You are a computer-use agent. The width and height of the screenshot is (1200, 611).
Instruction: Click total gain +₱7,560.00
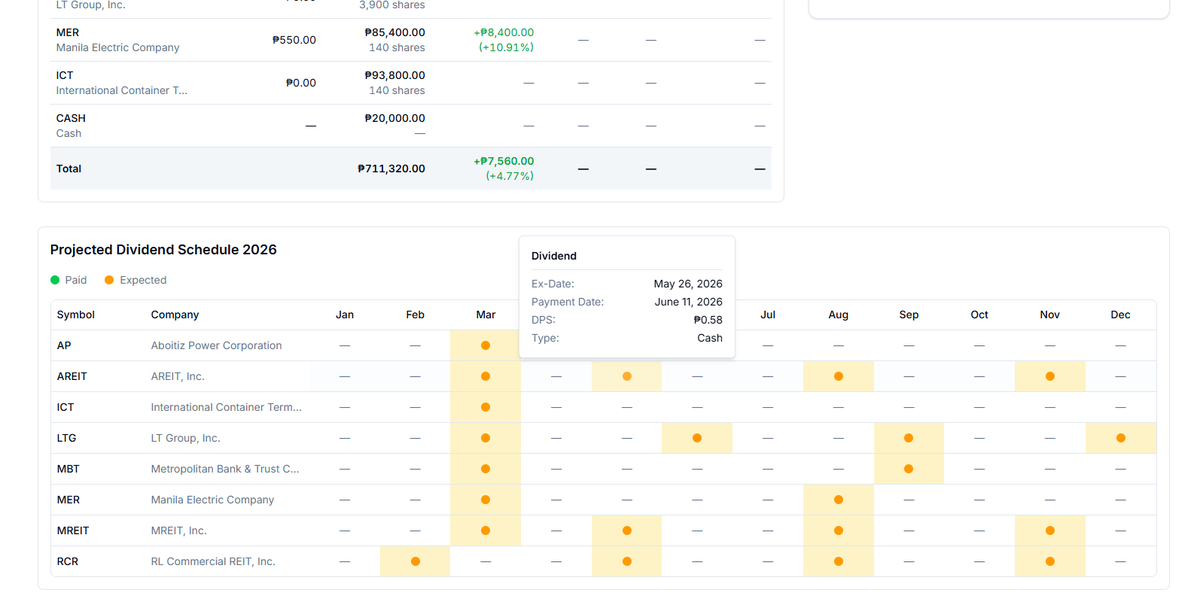point(503,161)
